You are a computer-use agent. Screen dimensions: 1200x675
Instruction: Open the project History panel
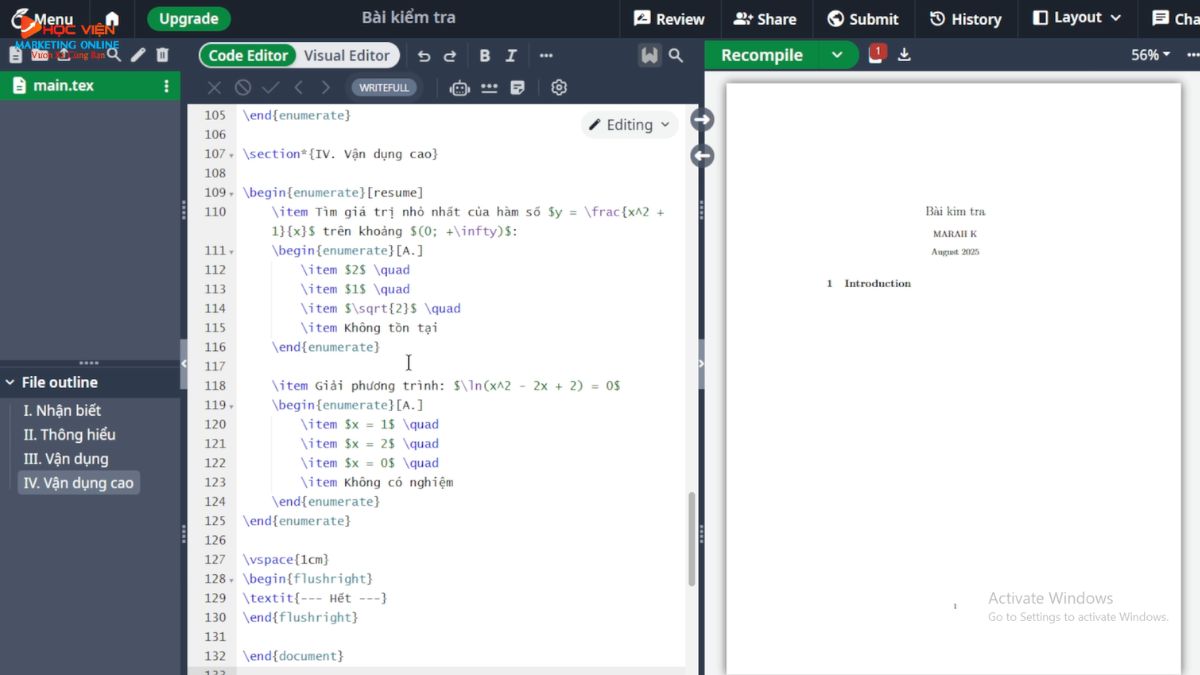pos(964,18)
